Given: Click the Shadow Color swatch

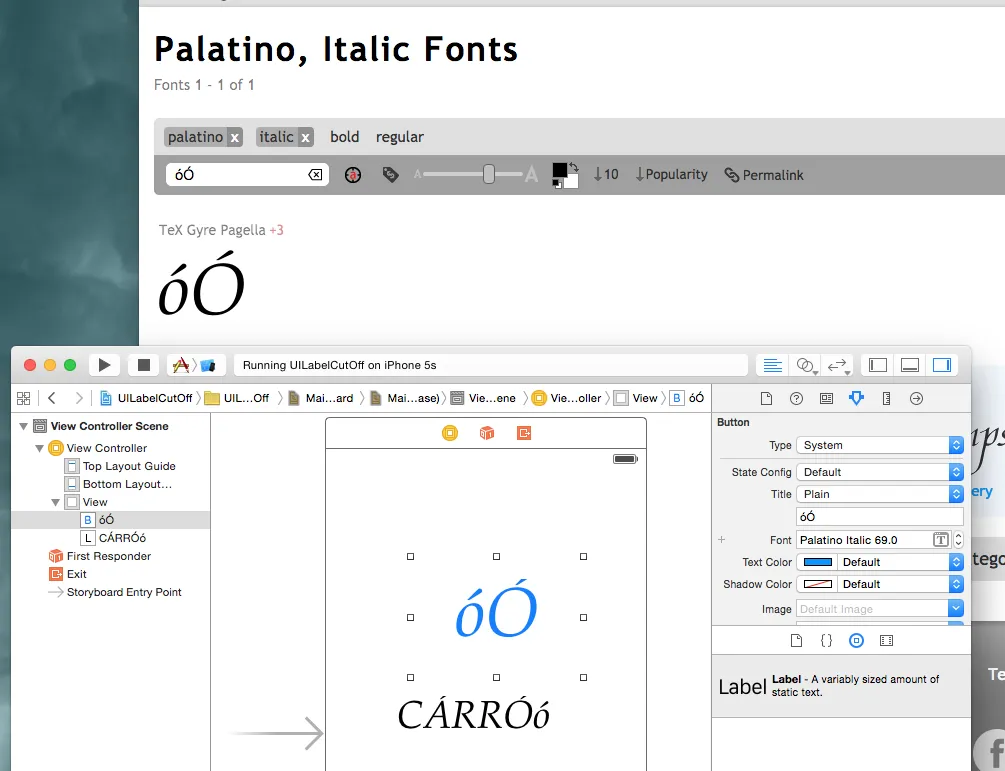Looking at the screenshot, I should [818, 584].
